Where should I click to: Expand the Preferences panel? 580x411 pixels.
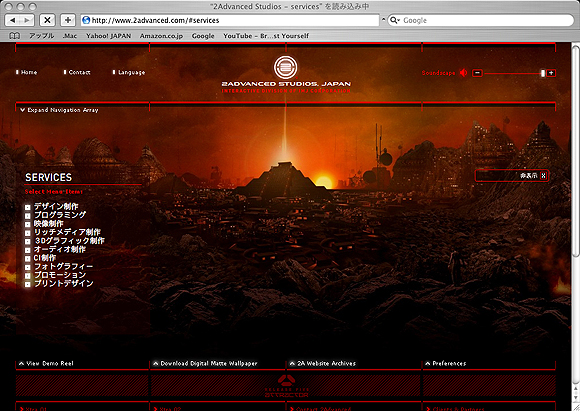[446, 363]
